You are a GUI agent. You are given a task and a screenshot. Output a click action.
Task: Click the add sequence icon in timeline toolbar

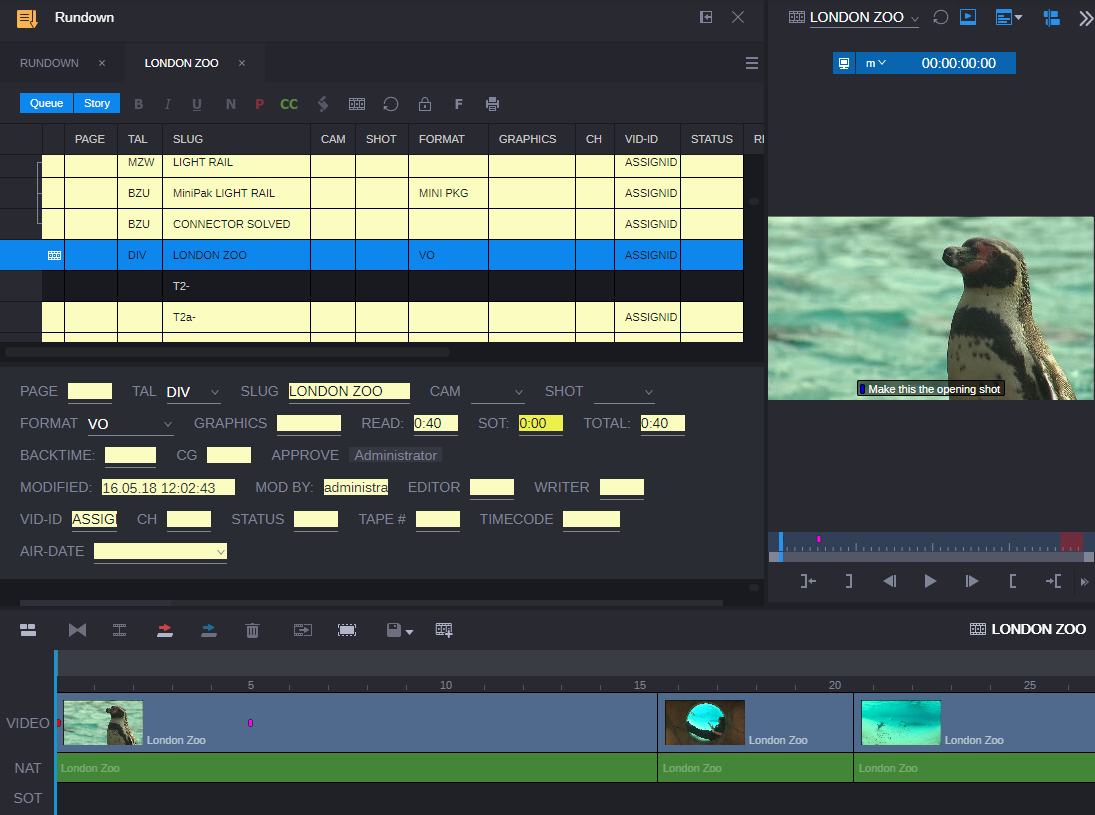coord(444,630)
